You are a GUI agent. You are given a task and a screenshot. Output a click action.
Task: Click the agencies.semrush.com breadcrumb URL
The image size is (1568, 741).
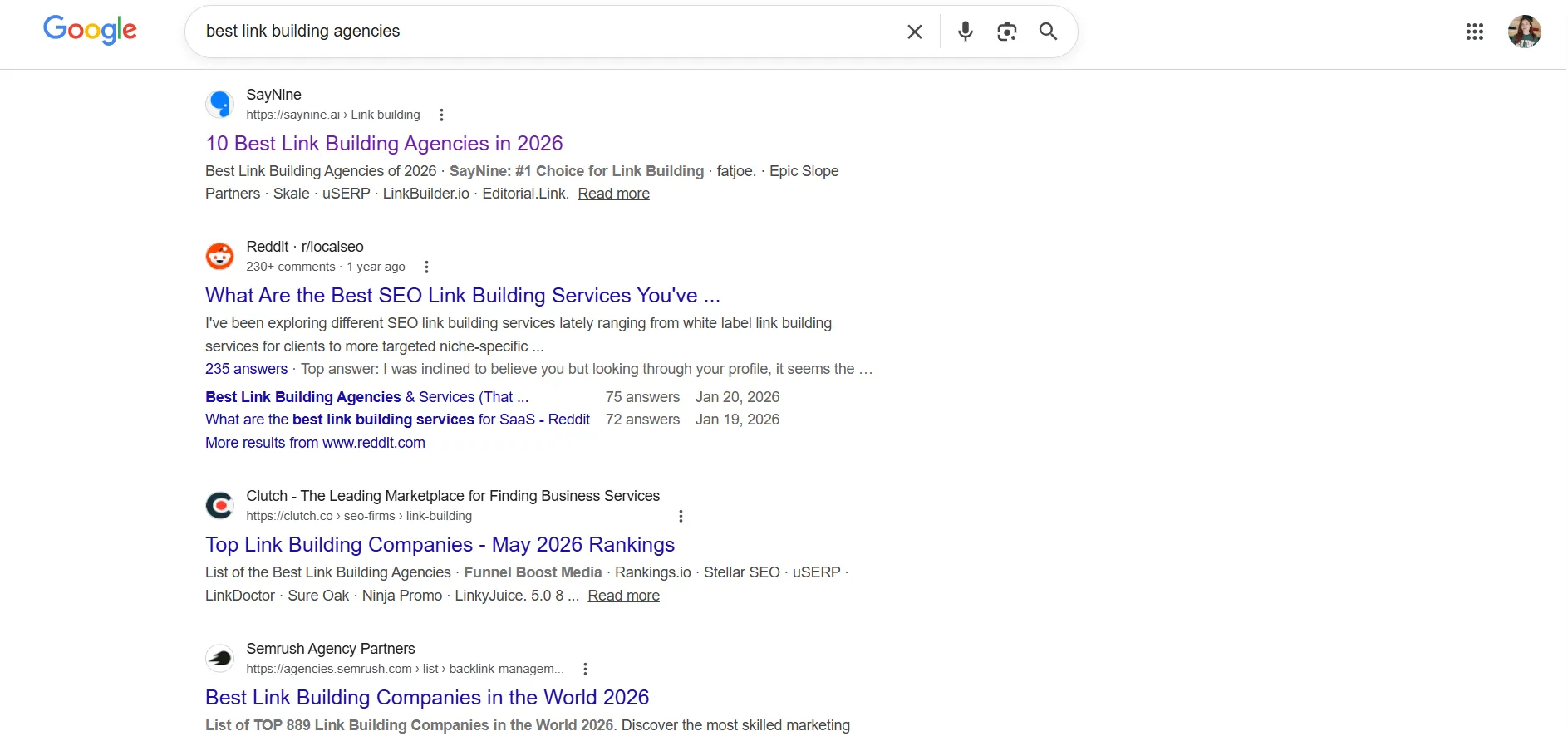405,669
